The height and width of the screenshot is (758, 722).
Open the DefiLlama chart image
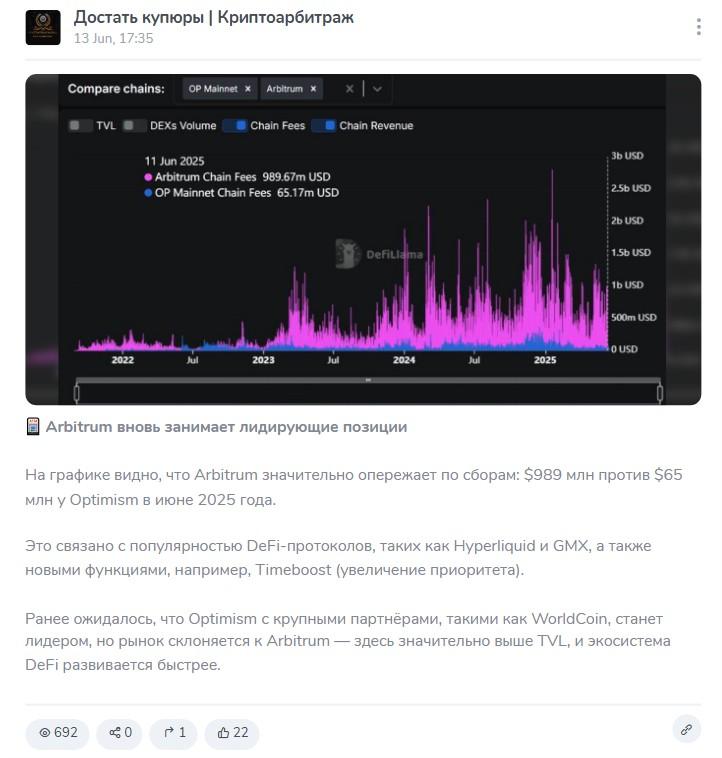[363, 239]
